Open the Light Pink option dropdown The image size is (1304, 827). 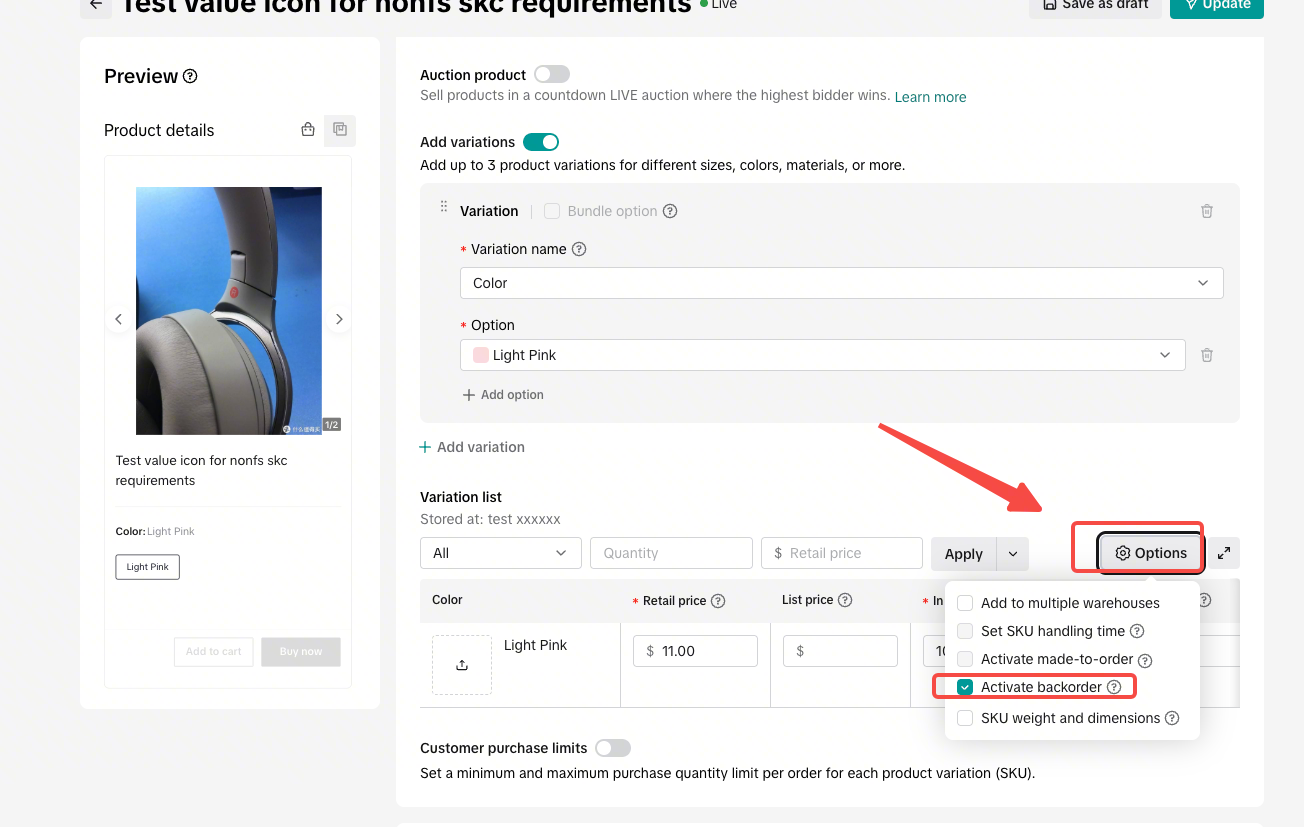pos(823,355)
